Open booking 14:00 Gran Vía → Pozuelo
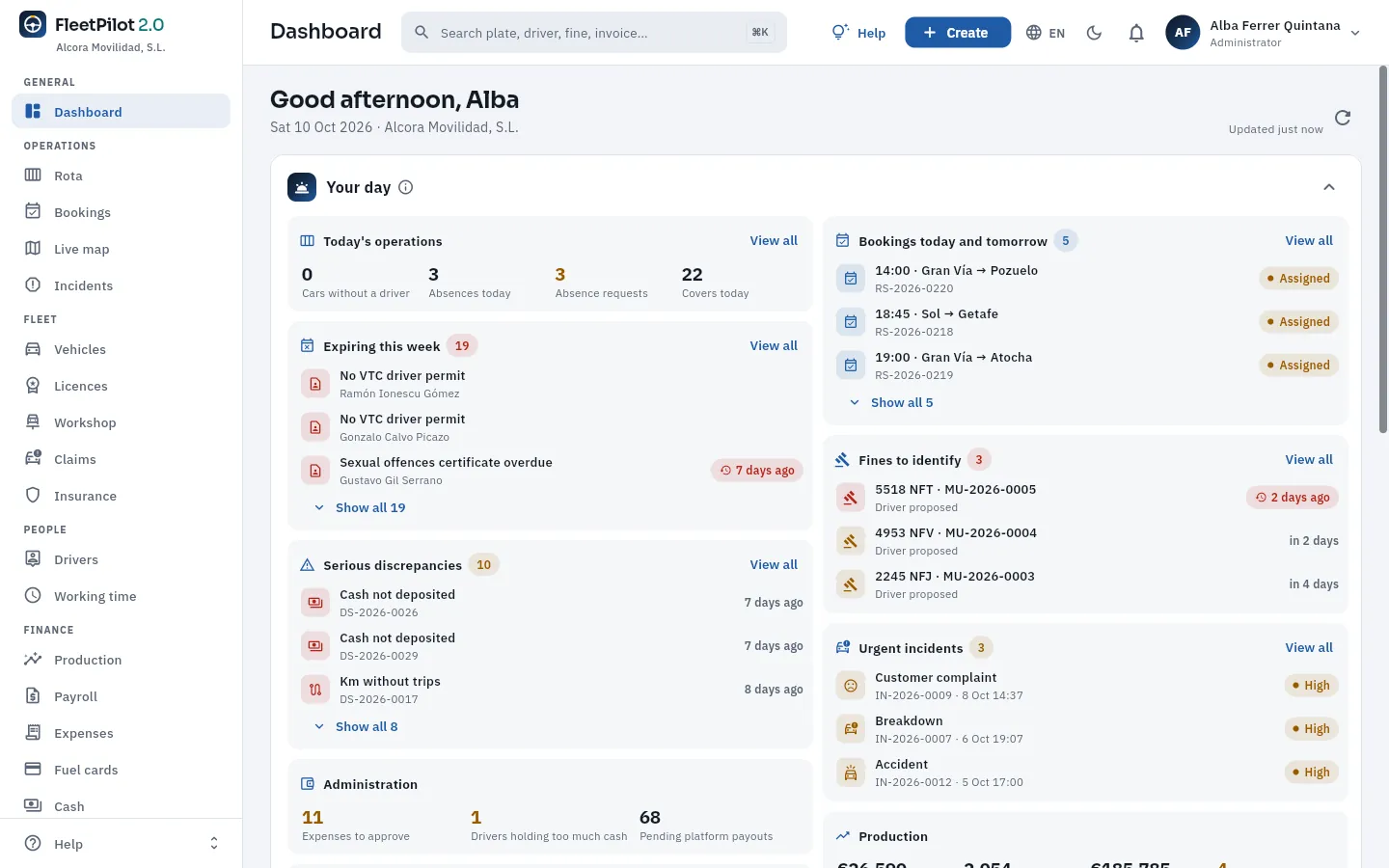This screenshot has width=1389, height=868. pyautogui.click(x=1086, y=279)
